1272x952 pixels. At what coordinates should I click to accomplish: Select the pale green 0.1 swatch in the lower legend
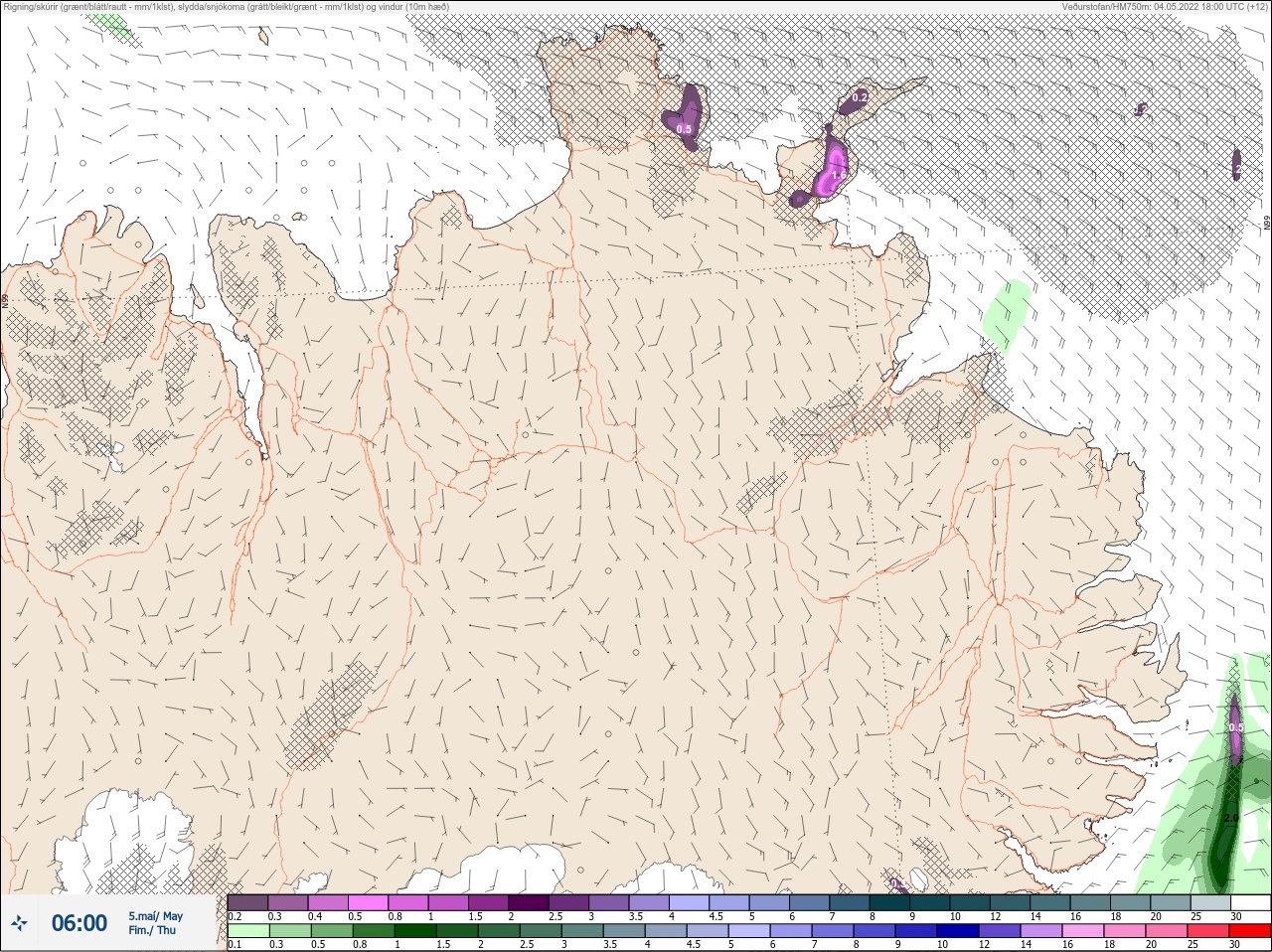[x=247, y=931]
